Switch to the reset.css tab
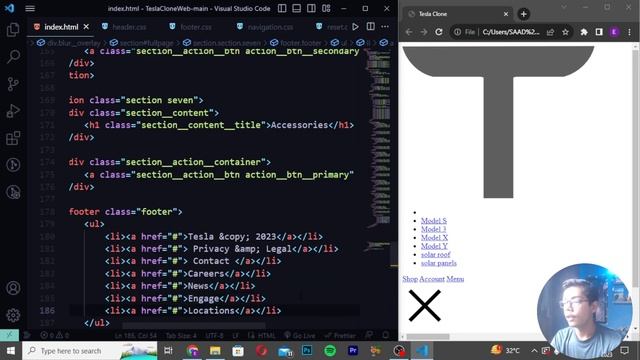 pyautogui.click(x=332, y=27)
